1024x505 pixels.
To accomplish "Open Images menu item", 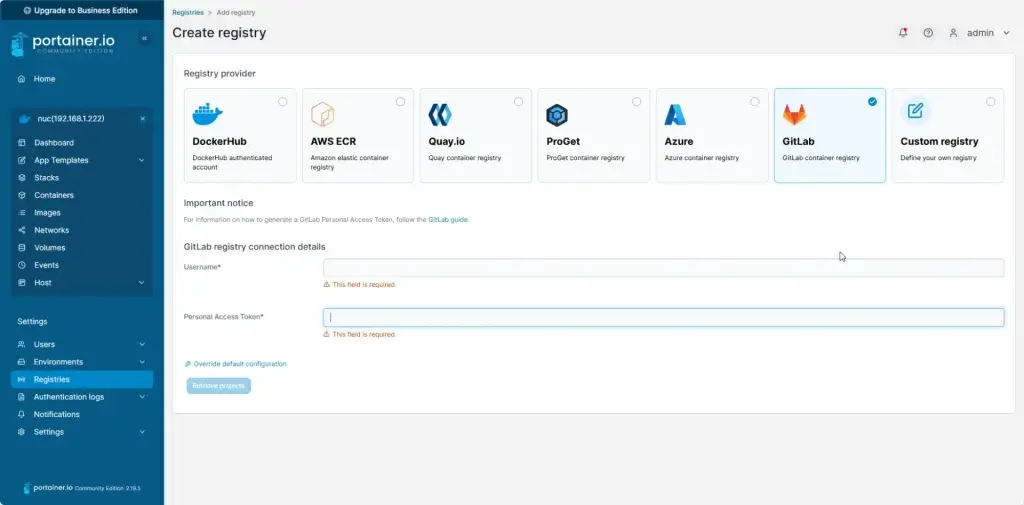I will pos(82,213).
